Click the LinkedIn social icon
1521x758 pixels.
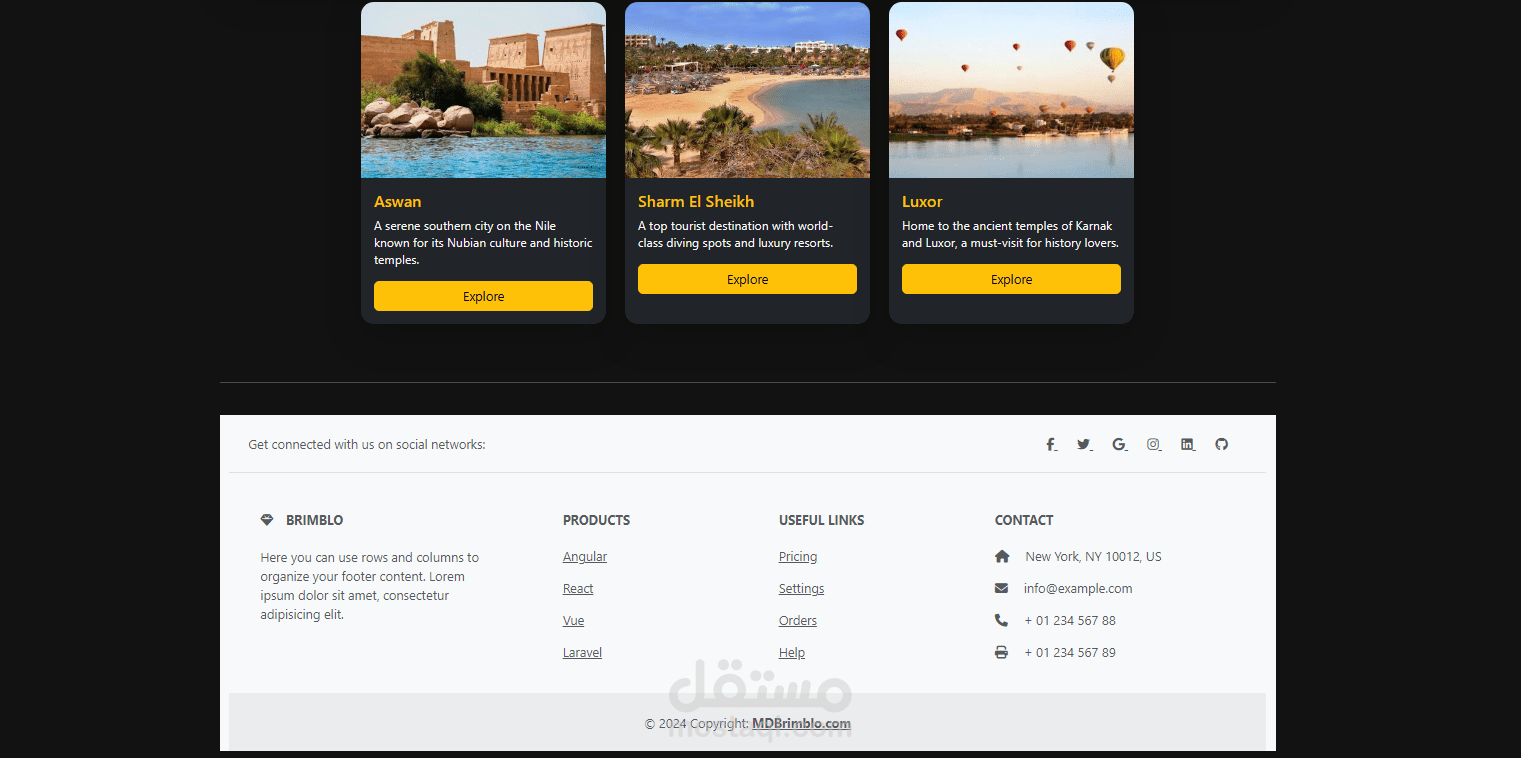coord(1187,445)
